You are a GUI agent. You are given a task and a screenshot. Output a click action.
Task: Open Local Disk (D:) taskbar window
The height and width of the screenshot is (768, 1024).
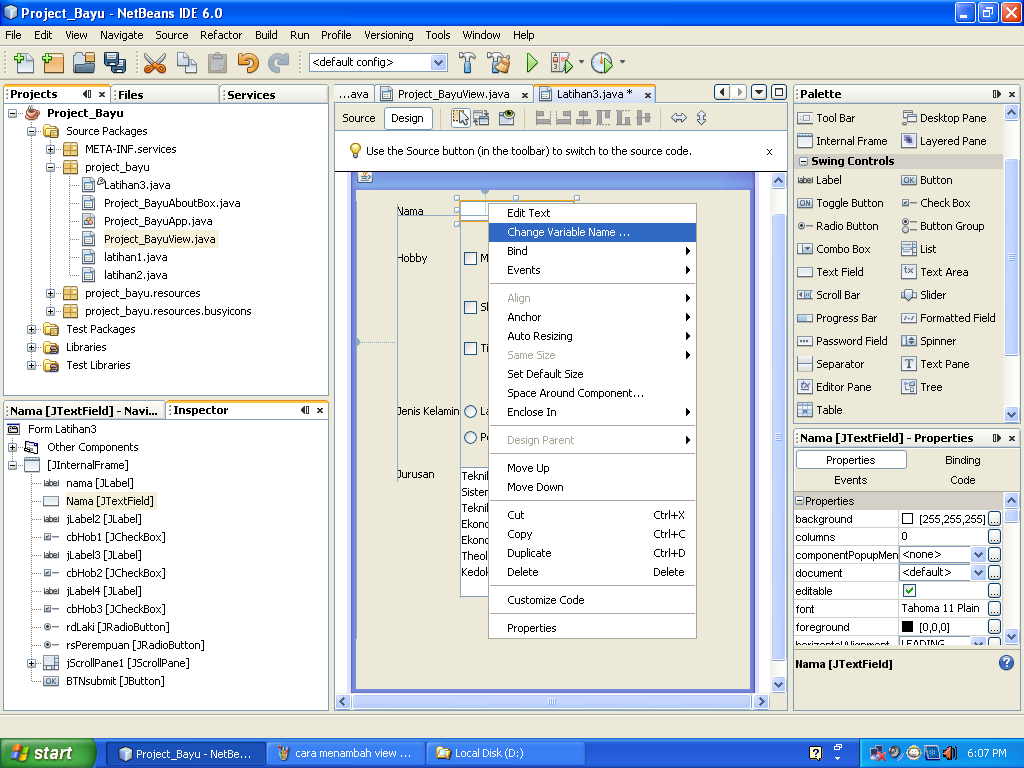pyautogui.click(x=504, y=753)
